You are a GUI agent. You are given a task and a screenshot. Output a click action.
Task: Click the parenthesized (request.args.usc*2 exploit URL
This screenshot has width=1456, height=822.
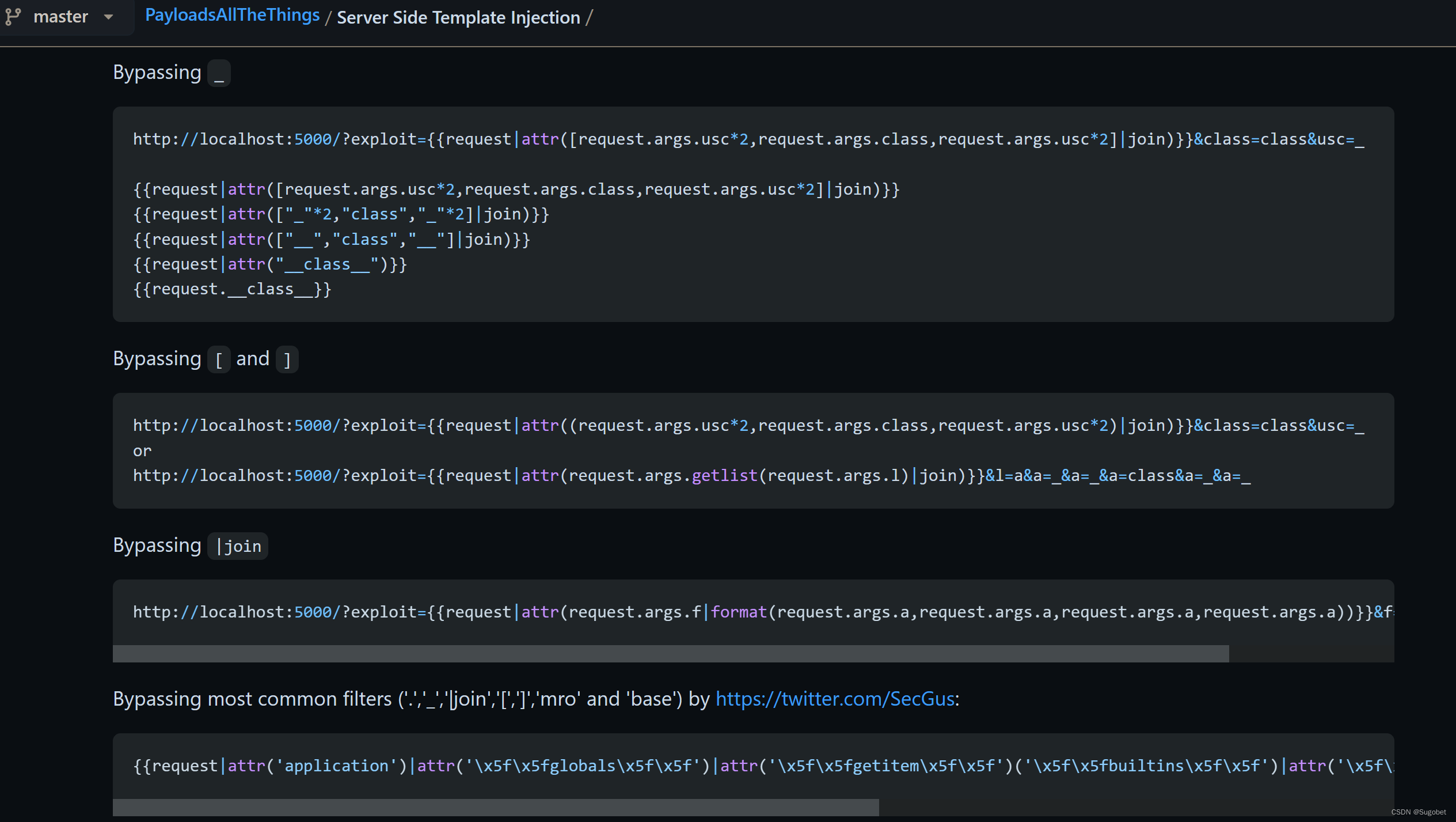point(748,426)
